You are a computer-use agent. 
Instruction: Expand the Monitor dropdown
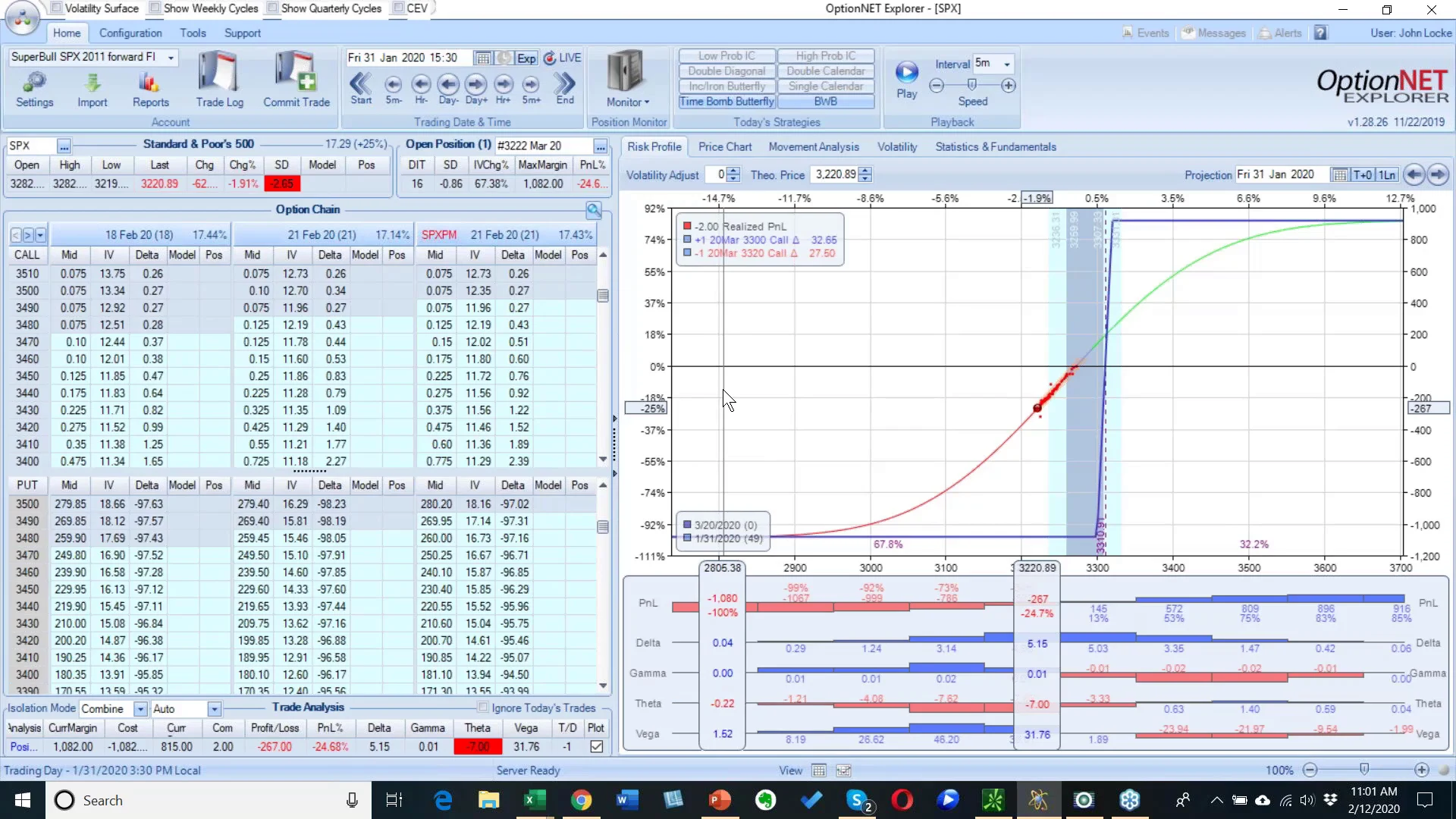[x=627, y=102]
